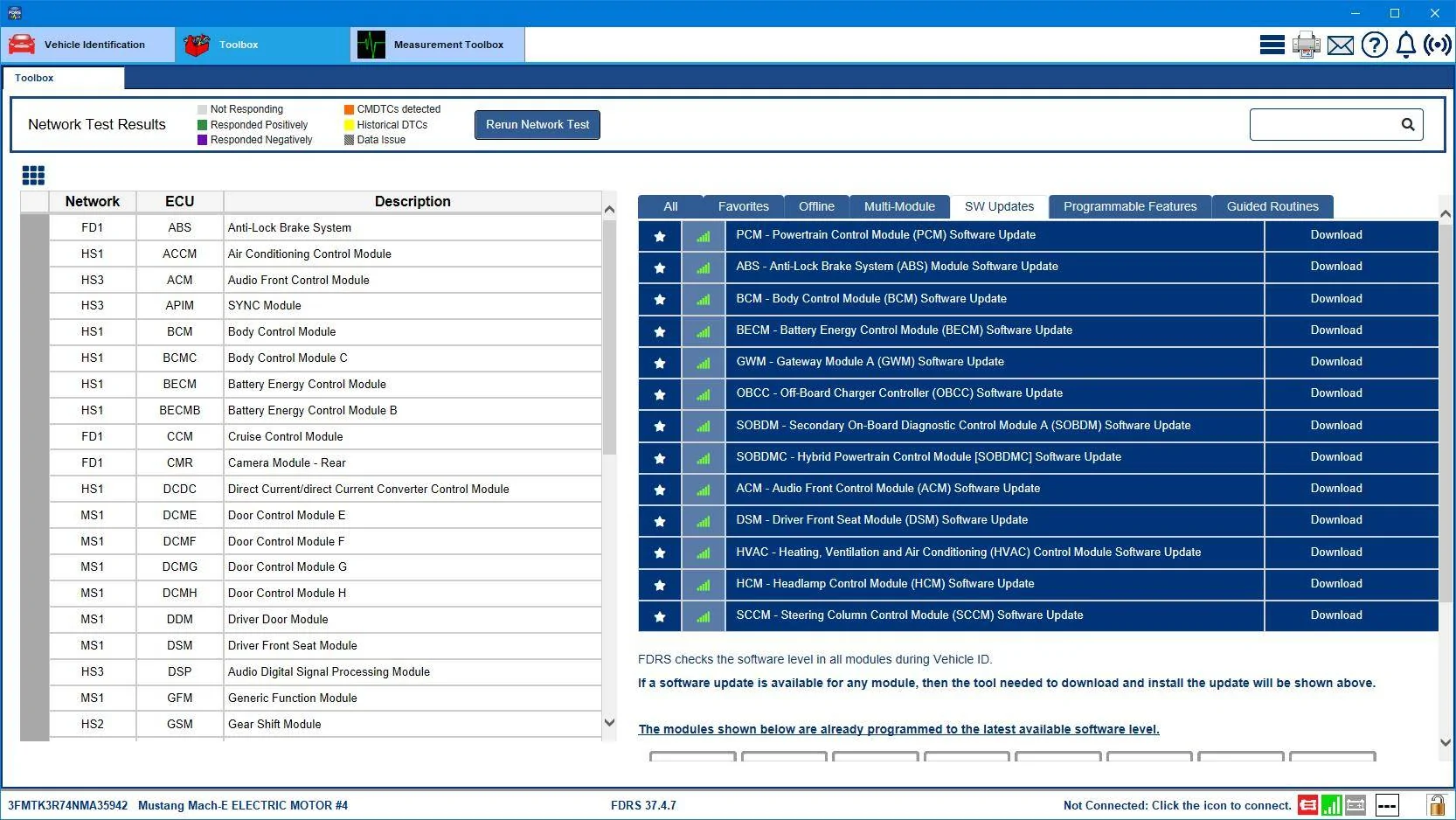Click signal bars icon for GWM Software Update
The width and height of the screenshot is (1456, 820).
pos(704,363)
